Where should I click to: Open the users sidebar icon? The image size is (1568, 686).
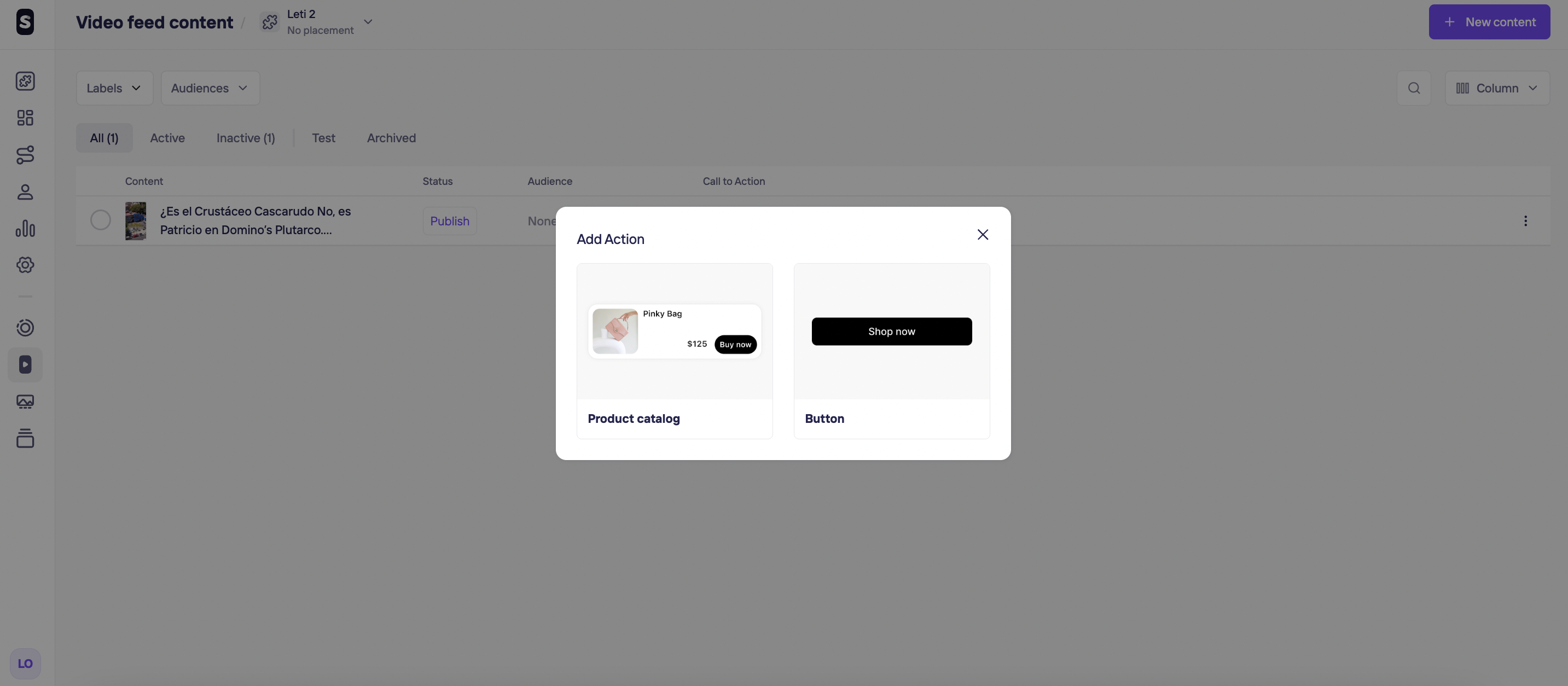click(x=25, y=191)
